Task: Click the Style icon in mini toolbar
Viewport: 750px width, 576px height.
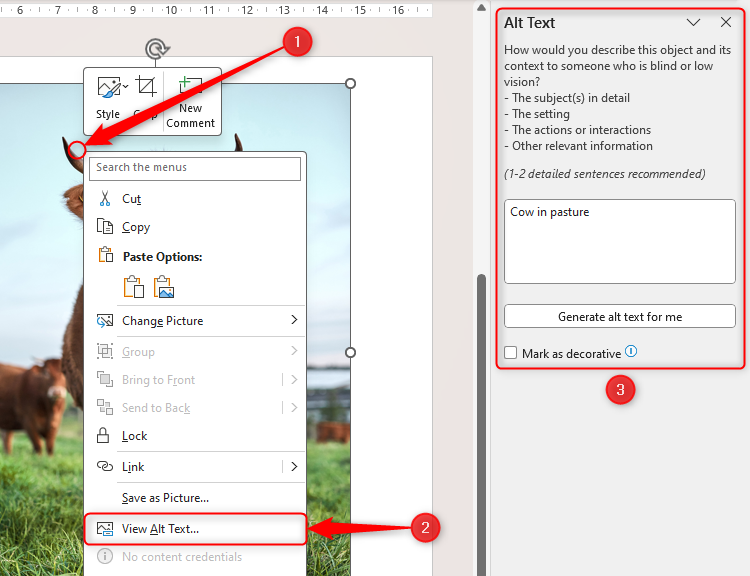Action: pos(108,90)
